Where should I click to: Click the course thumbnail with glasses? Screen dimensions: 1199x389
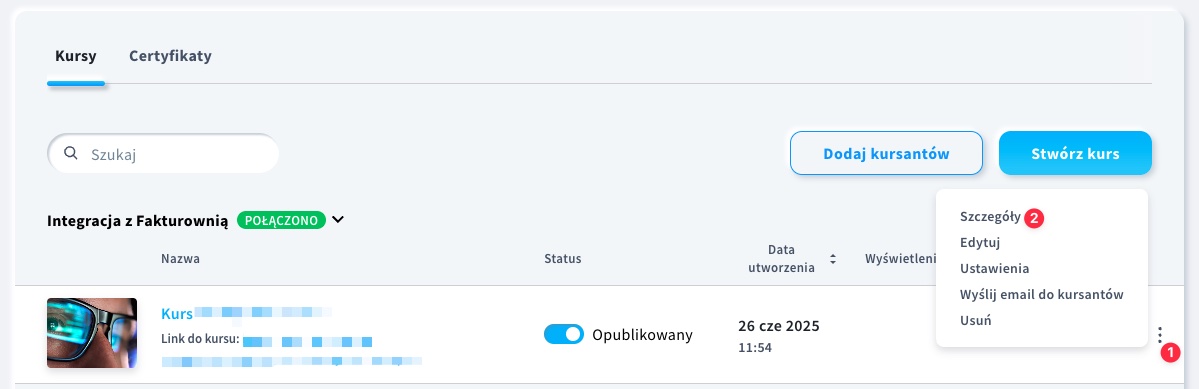coord(92,333)
